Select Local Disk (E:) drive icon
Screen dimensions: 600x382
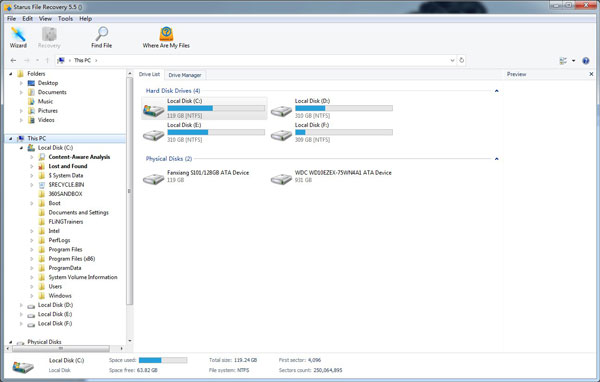point(153,135)
